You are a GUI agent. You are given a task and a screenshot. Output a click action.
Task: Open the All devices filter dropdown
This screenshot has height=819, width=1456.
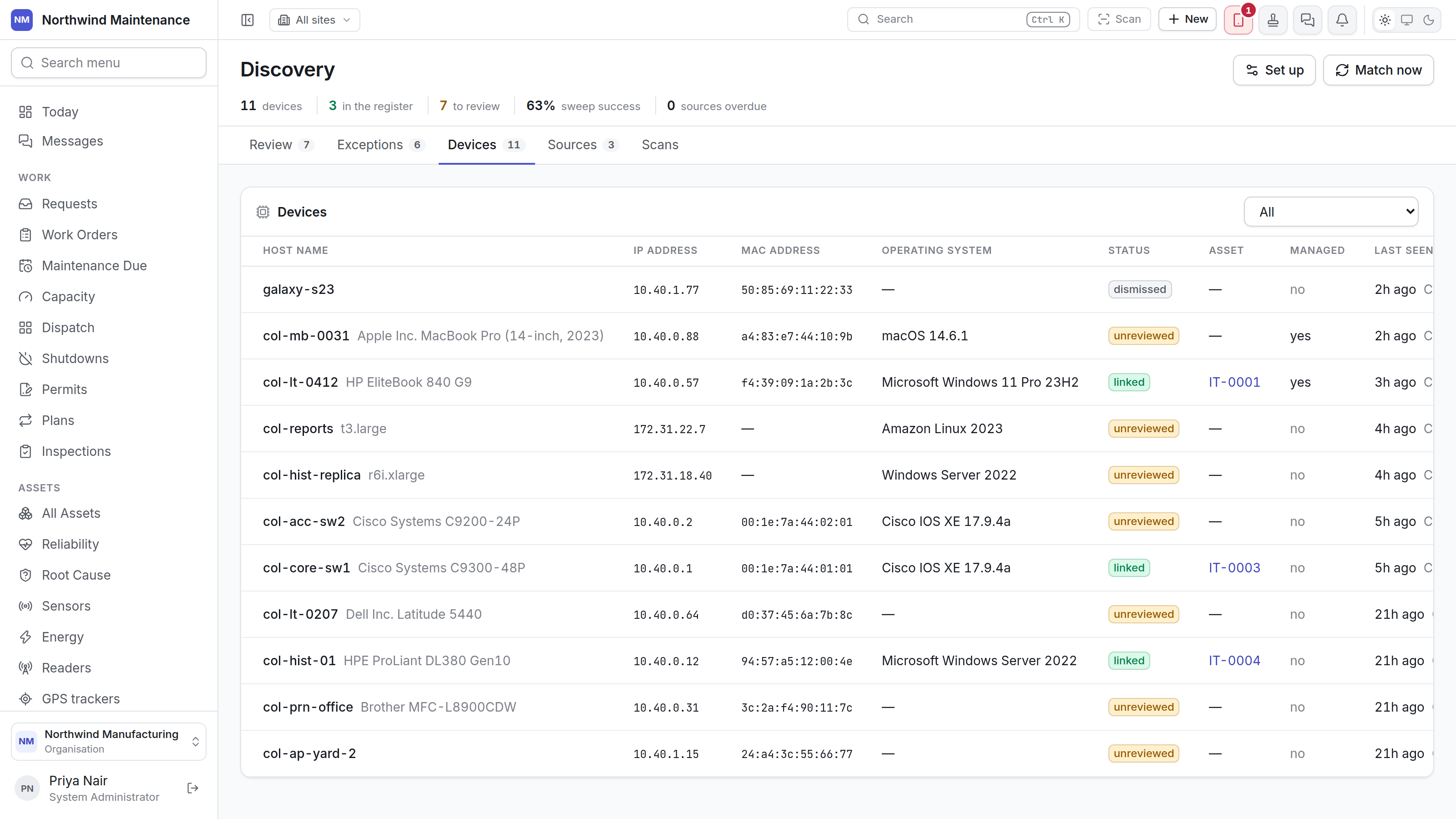1331,212
